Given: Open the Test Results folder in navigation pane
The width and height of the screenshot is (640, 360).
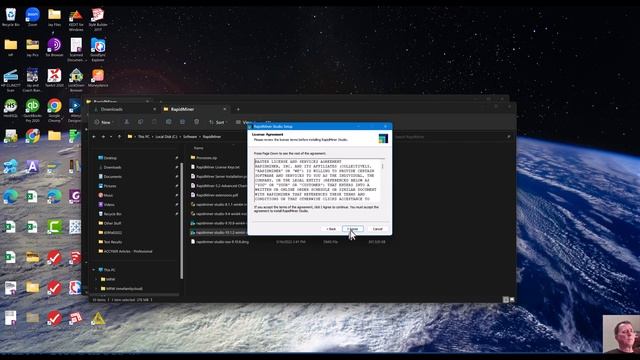Looking at the screenshot, I should (x=113, y=242).
